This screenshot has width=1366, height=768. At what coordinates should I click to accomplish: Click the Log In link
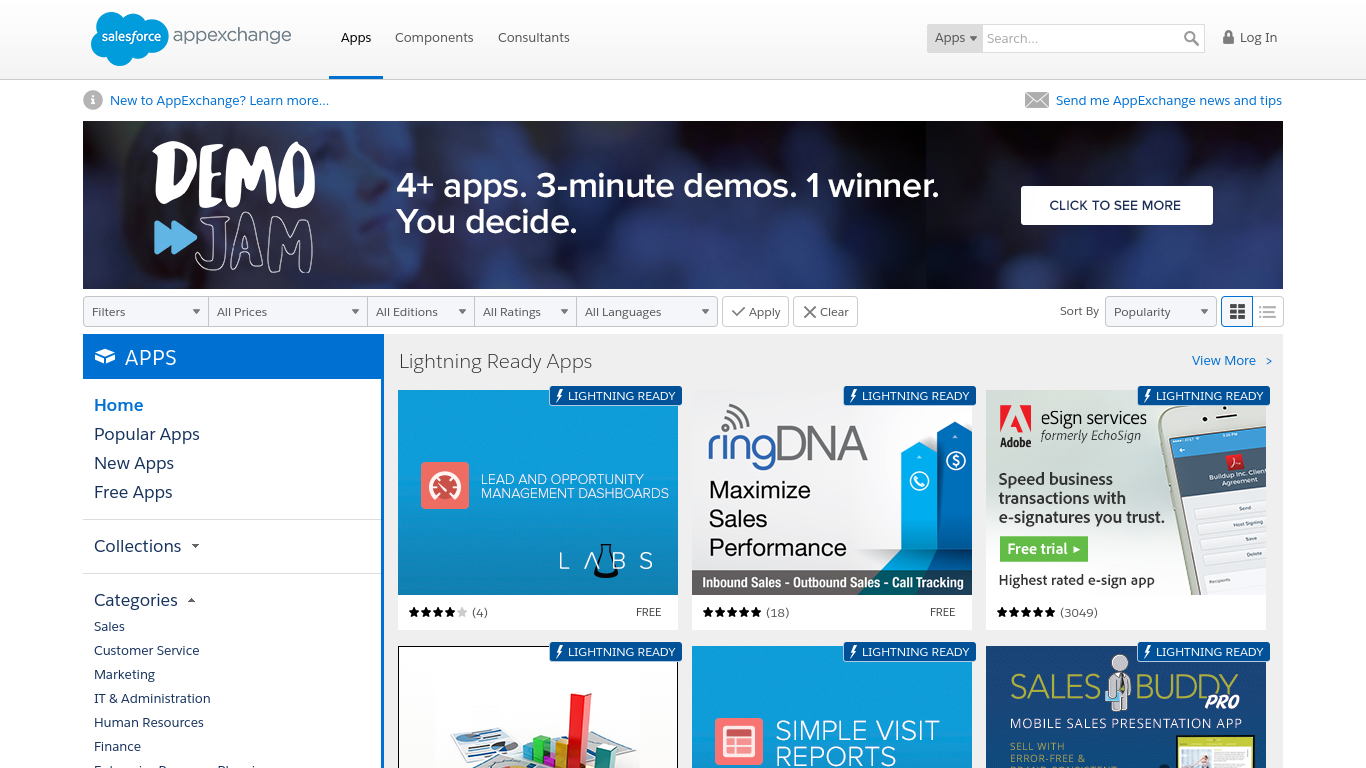tap(1258, 38)
